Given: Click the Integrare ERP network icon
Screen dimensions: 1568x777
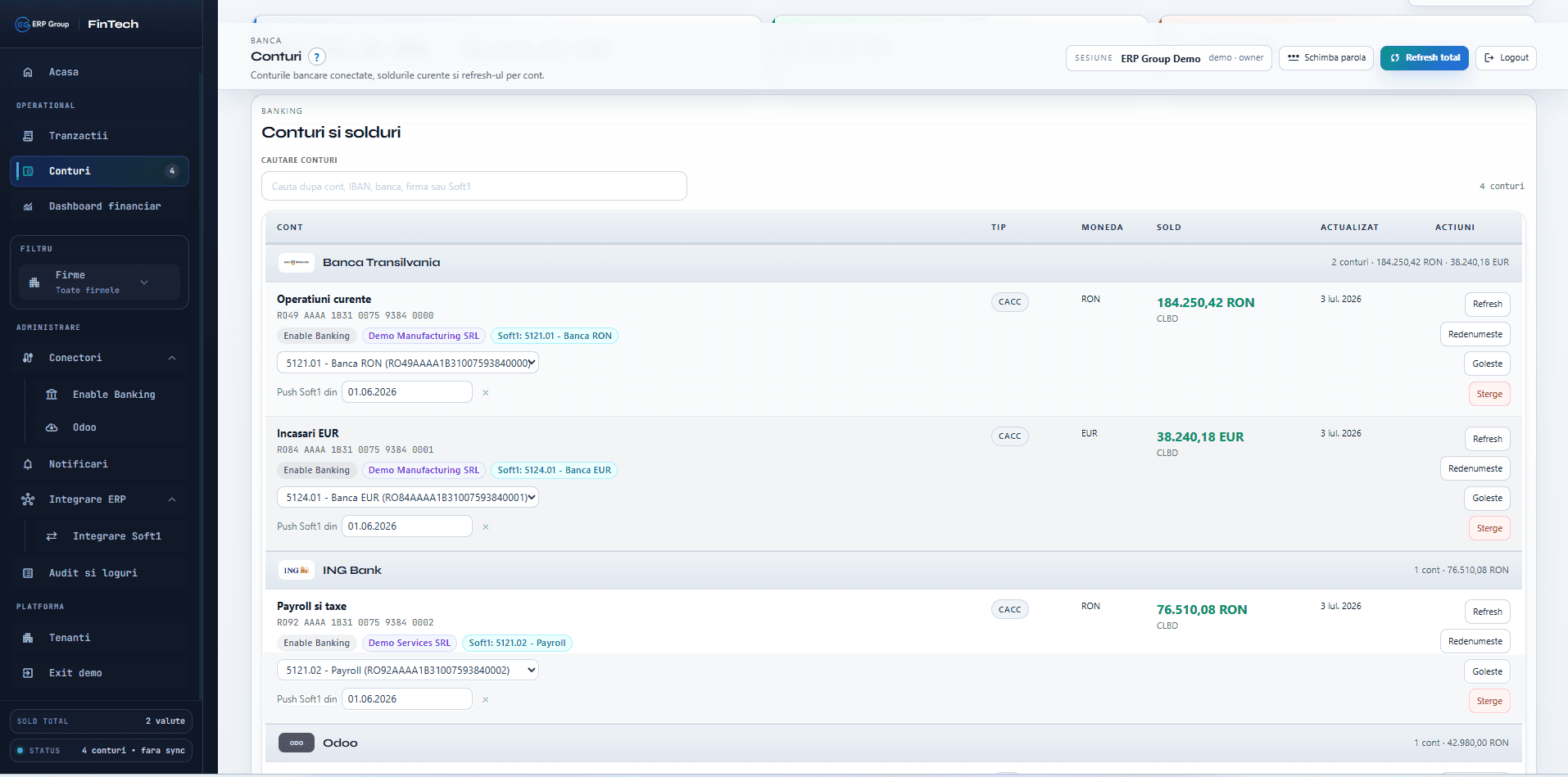Looking at the screenshot, I should 28,499.
